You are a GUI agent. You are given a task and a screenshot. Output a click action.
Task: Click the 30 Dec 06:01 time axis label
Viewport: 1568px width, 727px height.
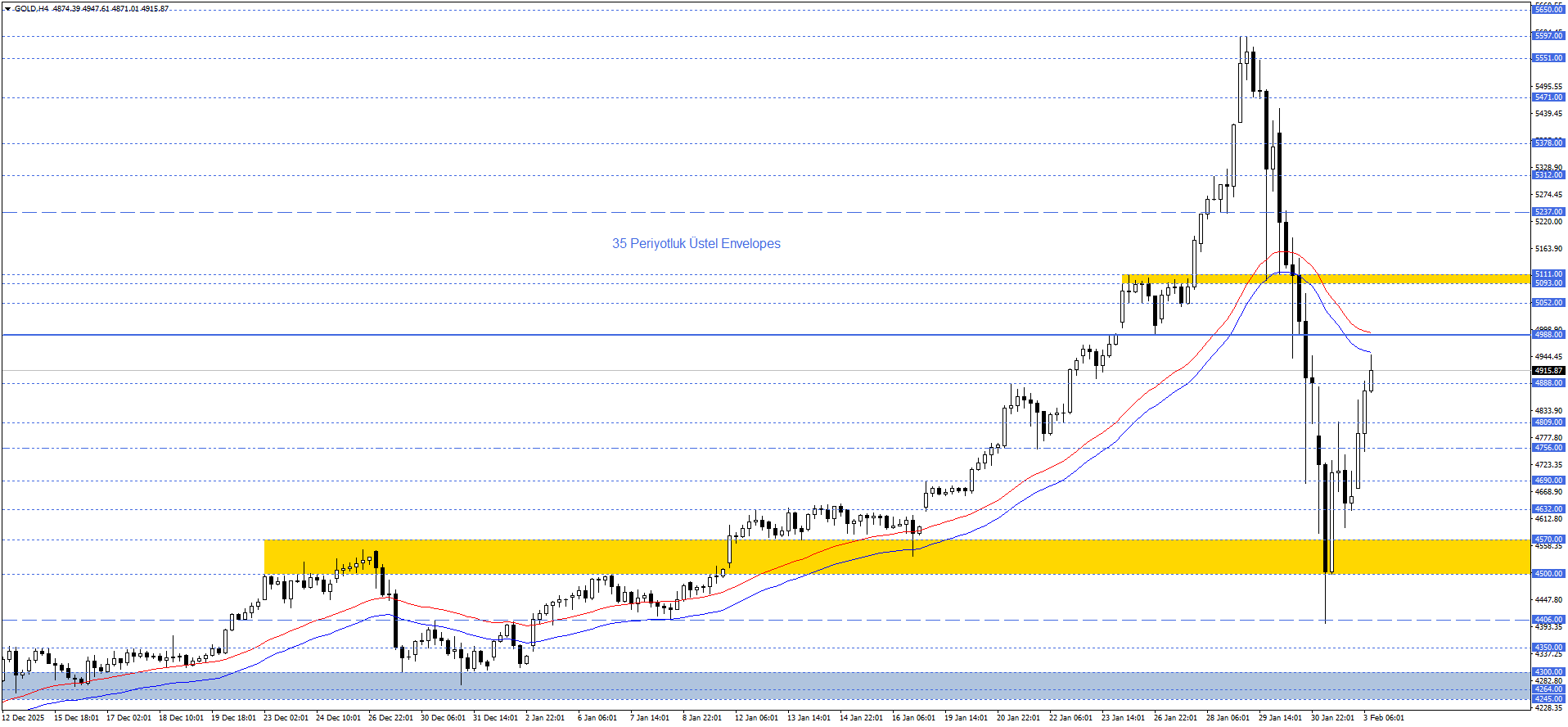coord(443,718)
